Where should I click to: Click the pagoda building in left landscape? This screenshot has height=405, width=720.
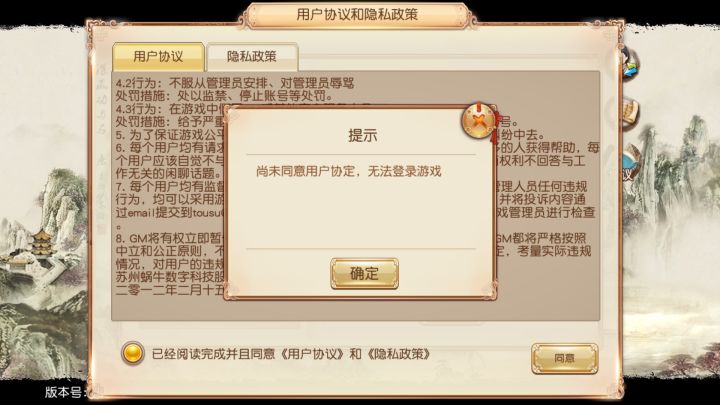click(x=41, y=243)
